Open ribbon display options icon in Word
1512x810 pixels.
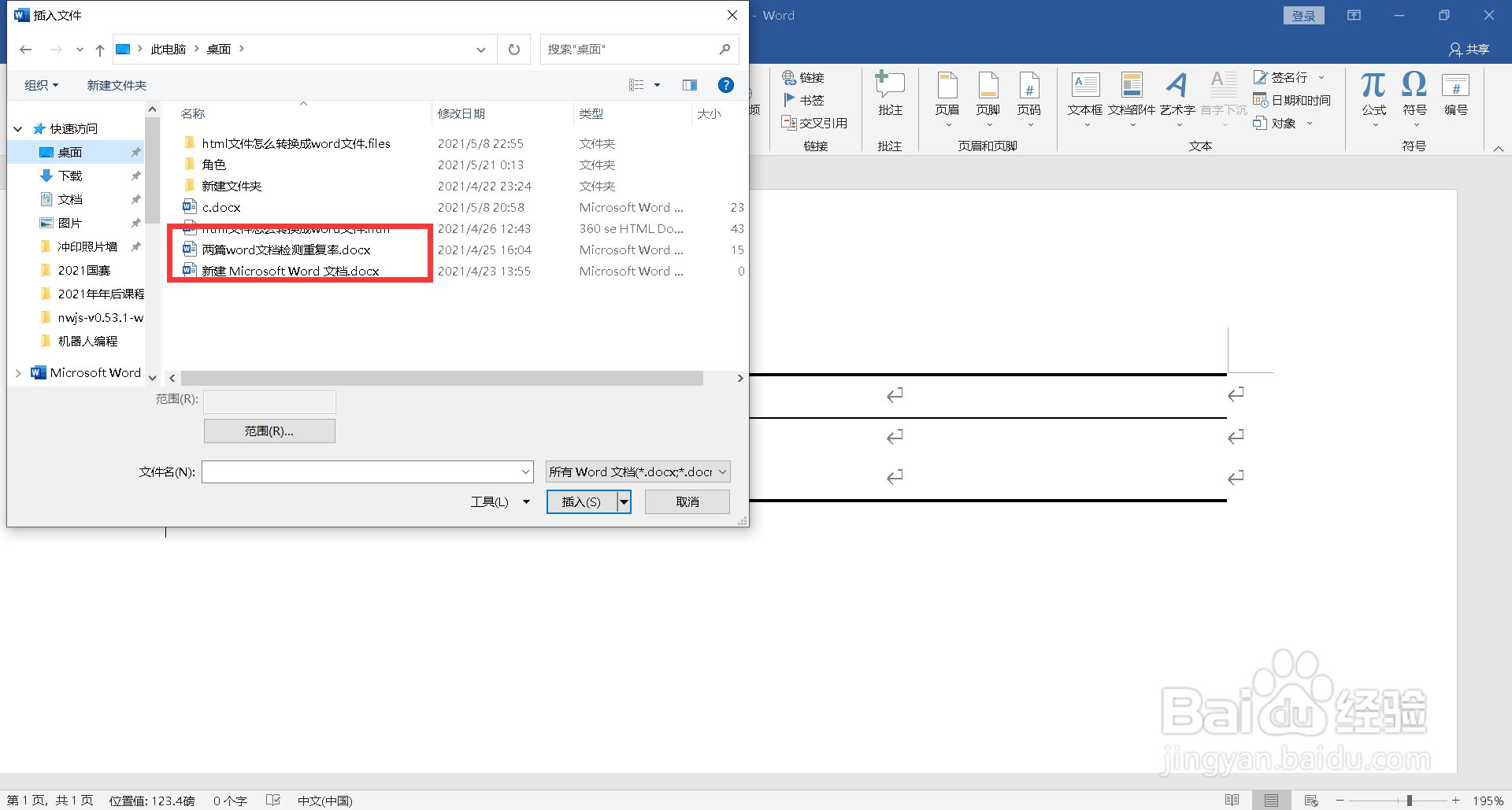tap(1354, 15)
